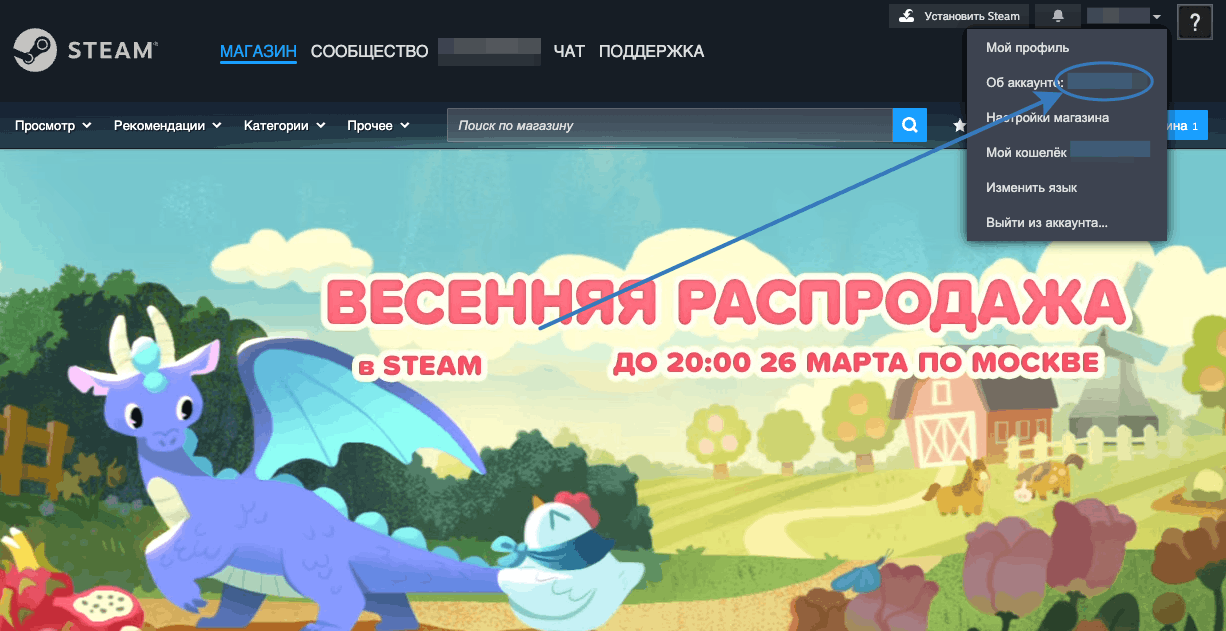Open the ЧАТ section

568,50
